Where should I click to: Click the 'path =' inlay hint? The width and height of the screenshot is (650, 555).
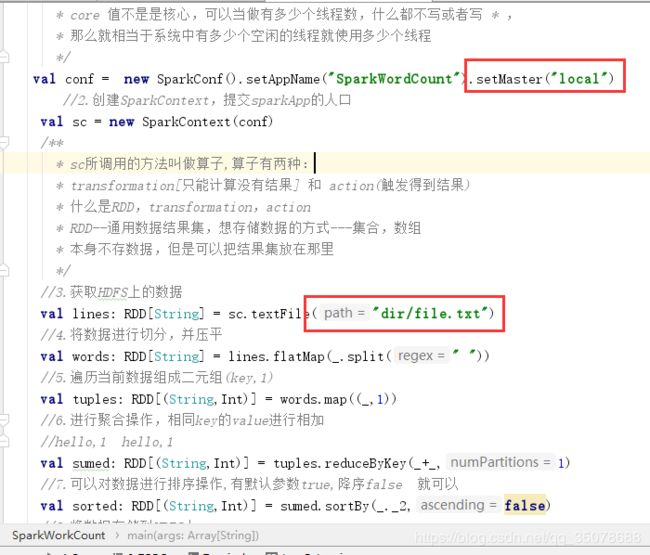[x=344, y=313]
